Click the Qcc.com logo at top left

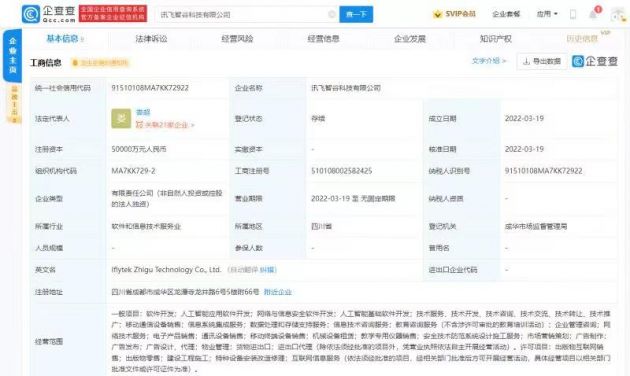(x=49, y=14)
